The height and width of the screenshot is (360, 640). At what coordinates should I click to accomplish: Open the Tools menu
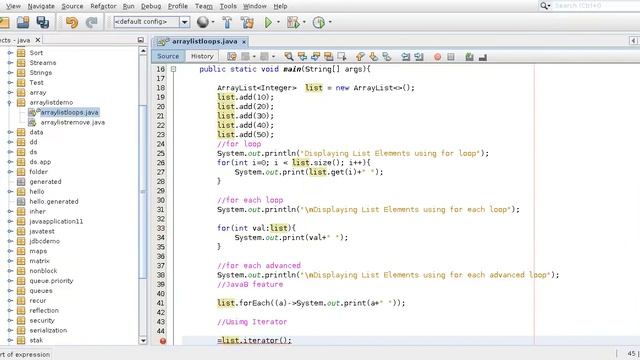click(228, 6)
